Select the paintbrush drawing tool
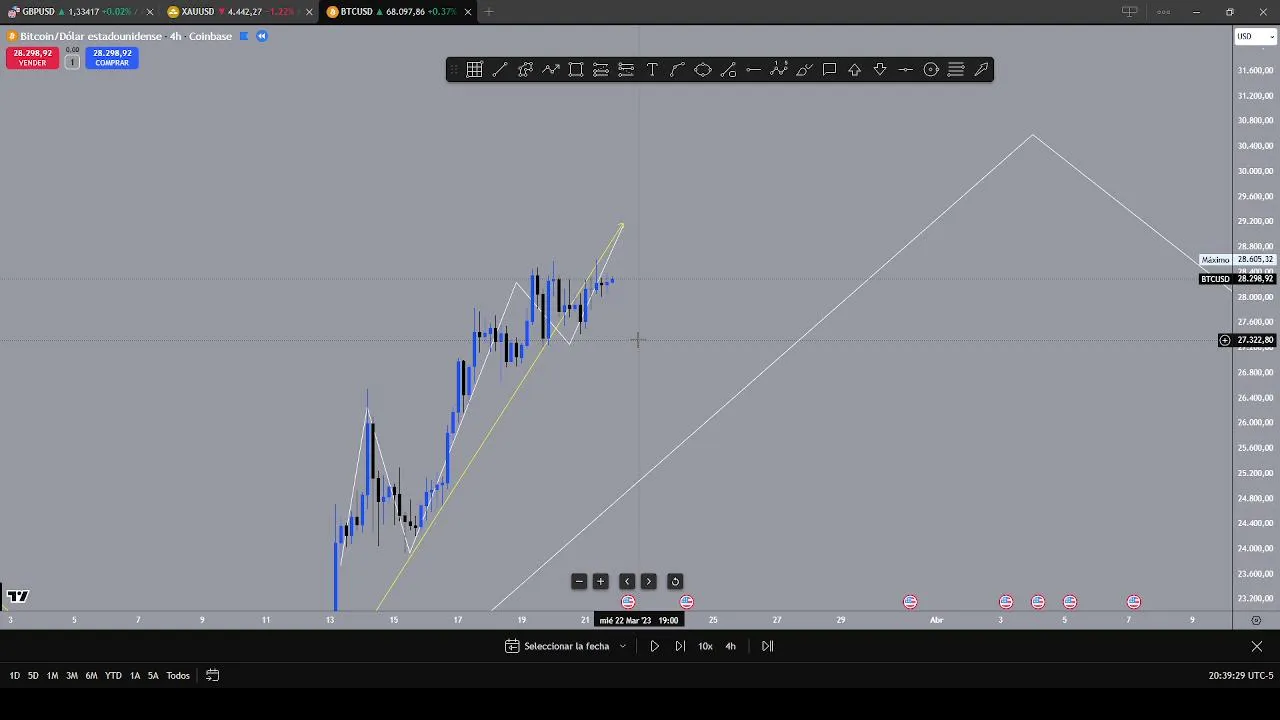 click(804, 69)
